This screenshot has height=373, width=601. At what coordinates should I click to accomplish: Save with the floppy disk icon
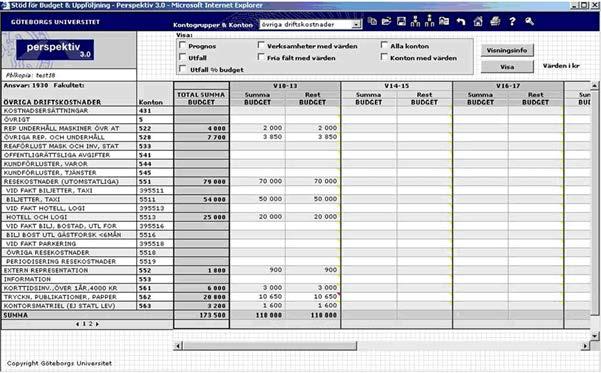click(401, 21)
